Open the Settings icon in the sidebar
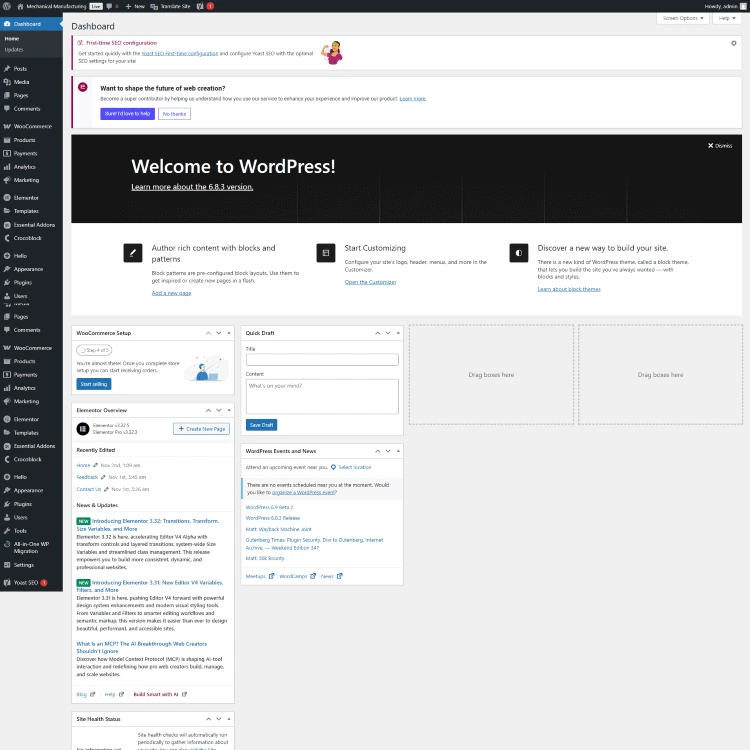Image resolution: width=750 pixels, height=750 pixels. coord(7,565)
